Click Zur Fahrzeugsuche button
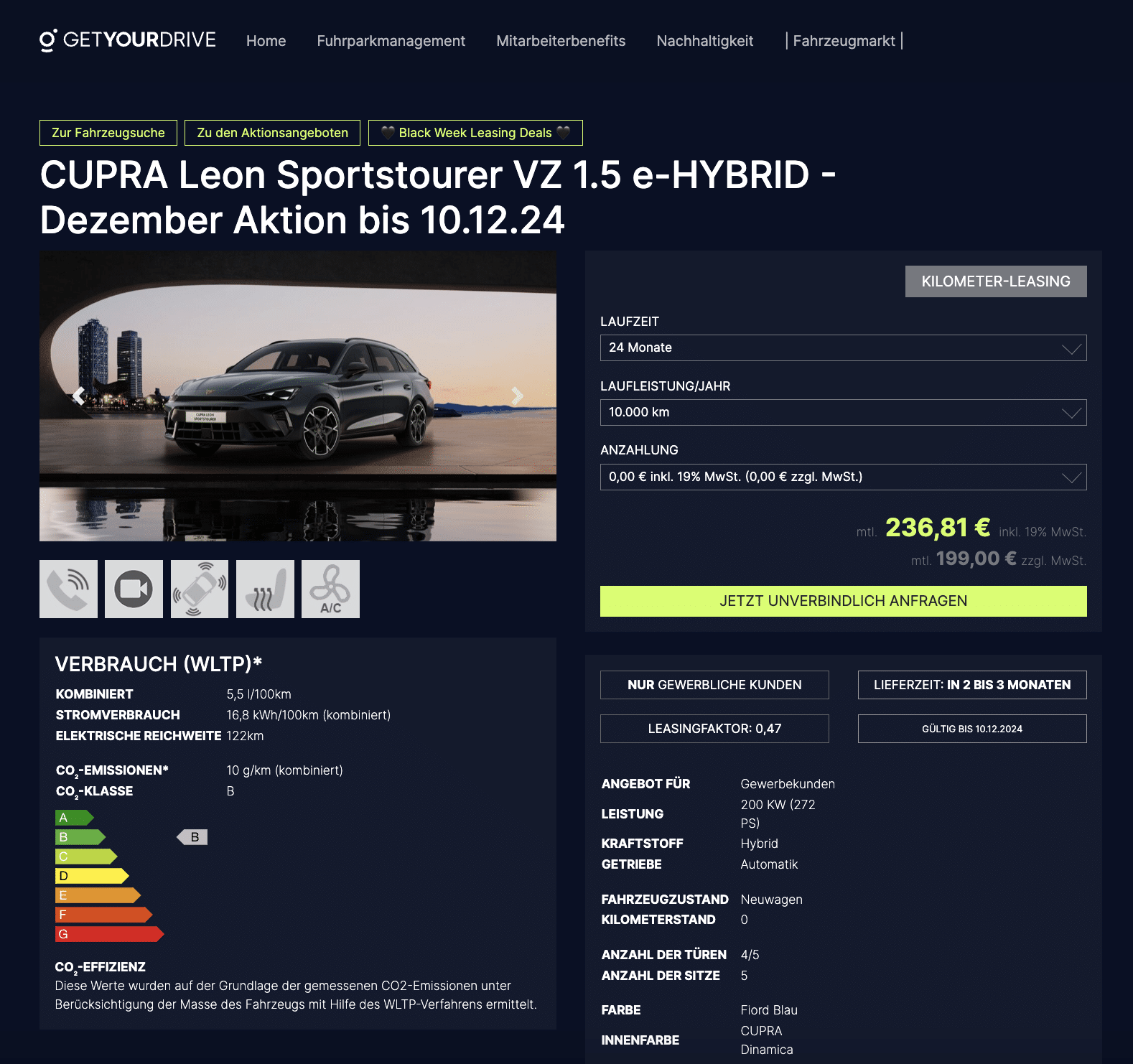The image size is (1133, 1064). click(x=108, y=133)
